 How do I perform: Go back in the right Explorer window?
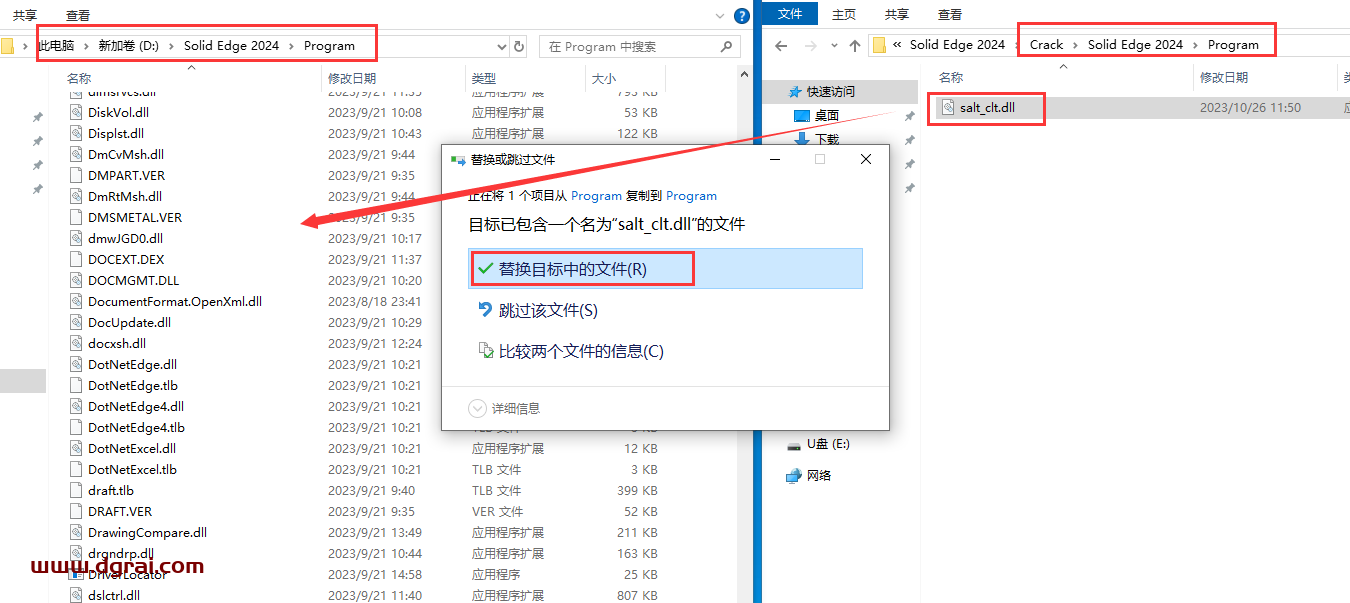click(781, 45)
